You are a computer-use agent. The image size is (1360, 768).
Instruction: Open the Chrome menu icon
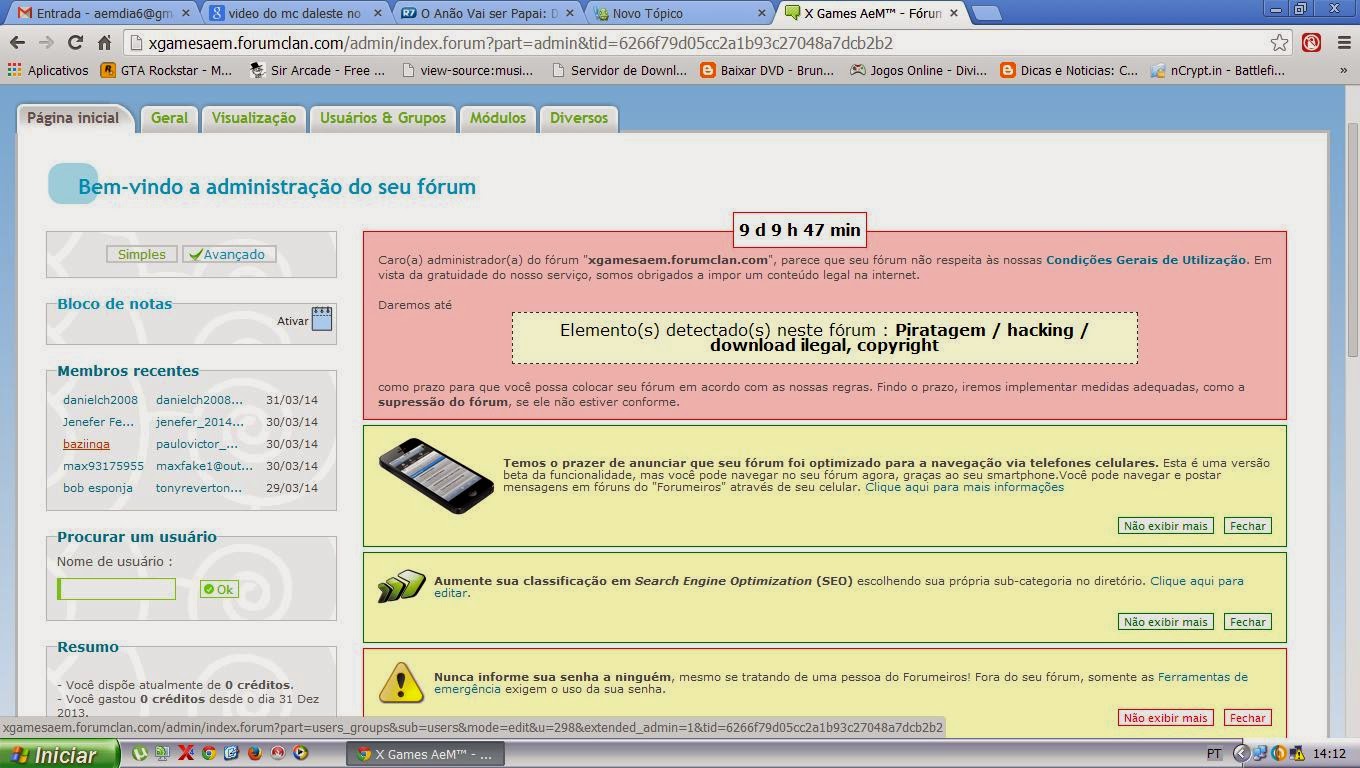pos(1342,43)
